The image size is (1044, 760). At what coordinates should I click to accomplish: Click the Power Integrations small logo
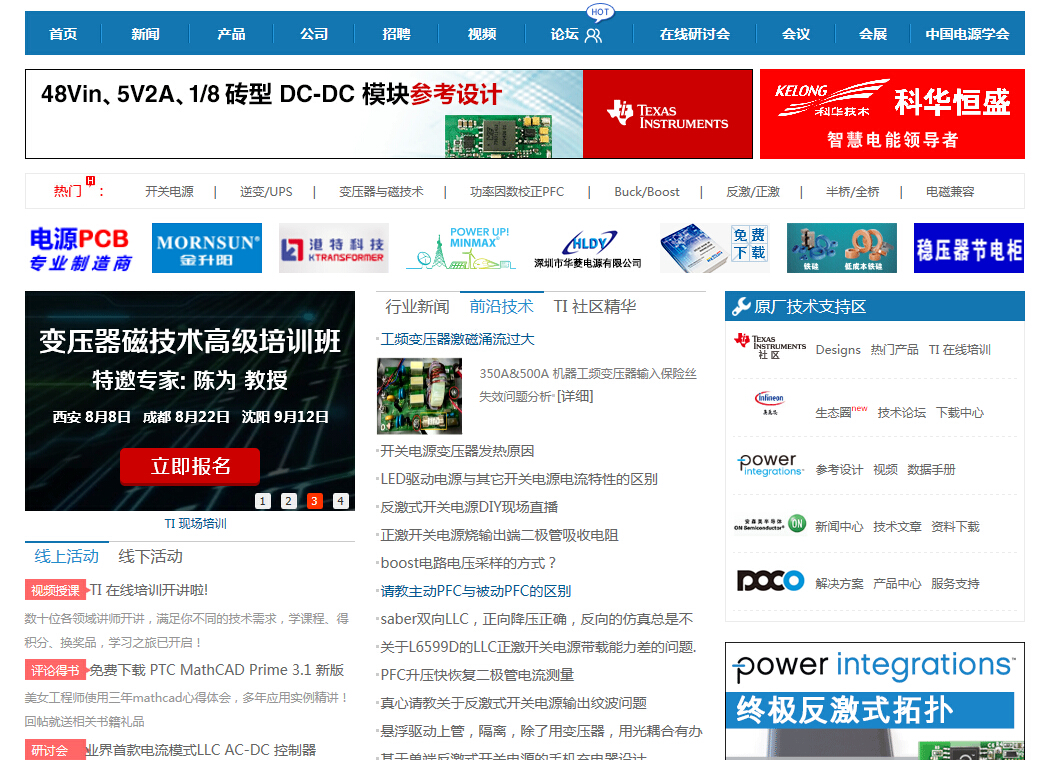click(770, 464)
